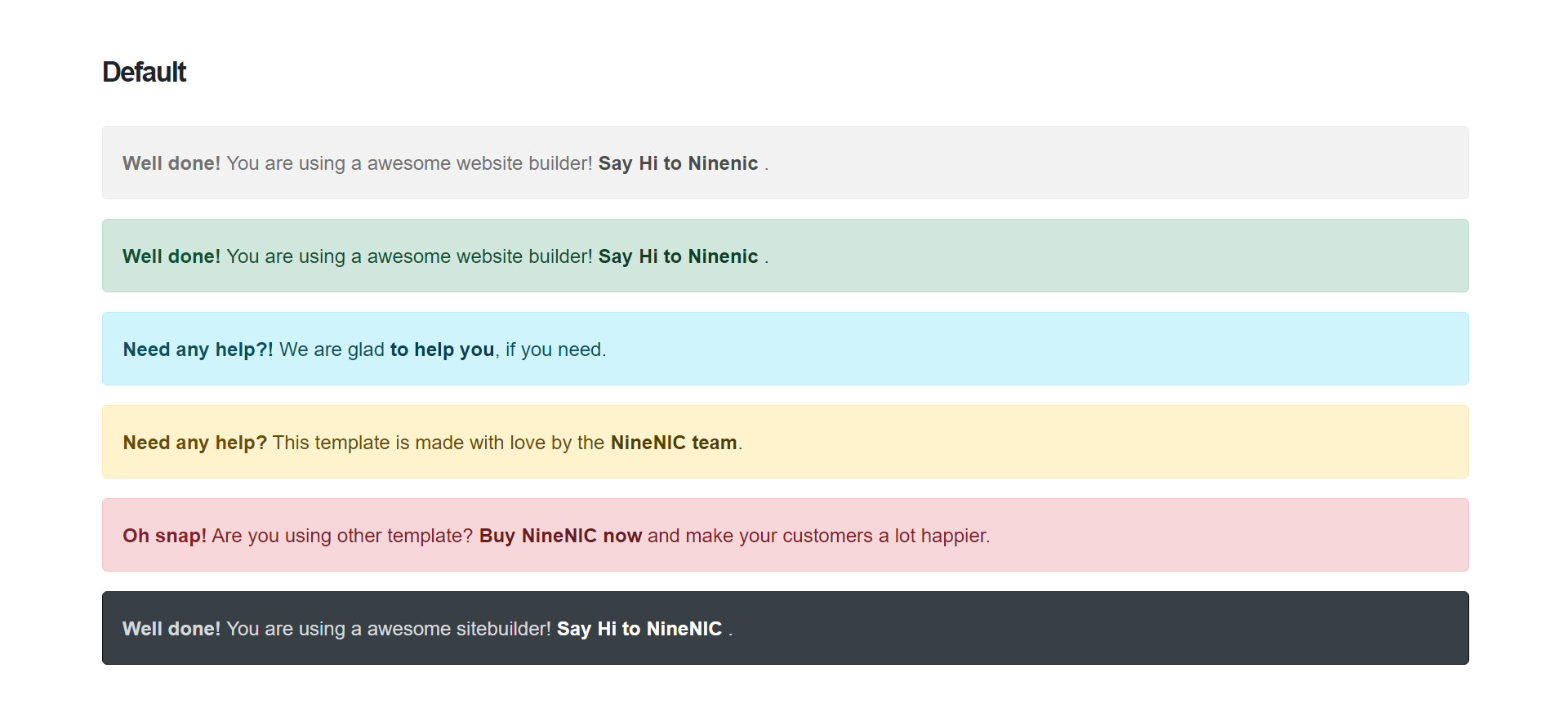1568x726 pixels.
Task: Click "Say Hi to Ninenic" in green alert
Action: [x=678, y=256]
